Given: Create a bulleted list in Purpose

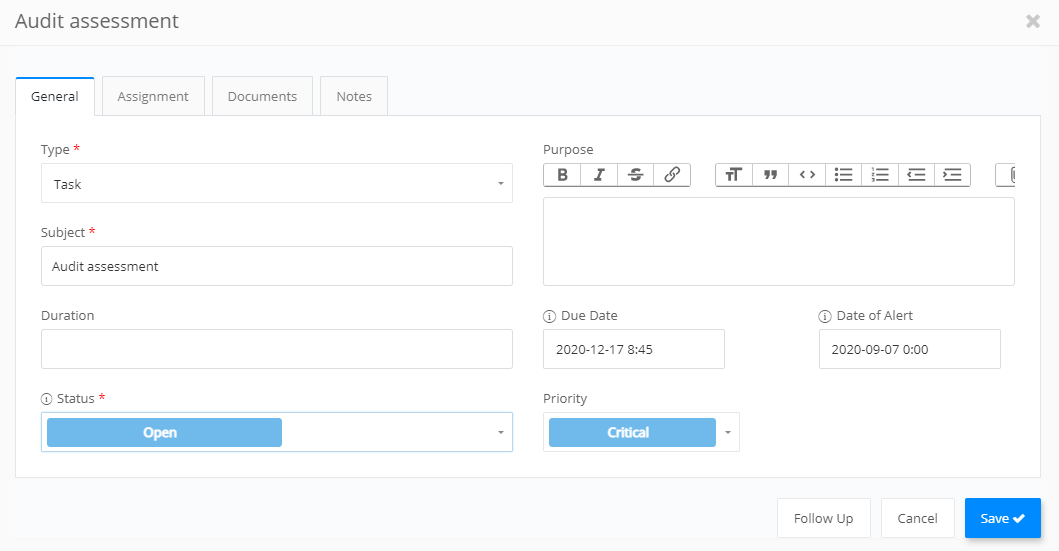Looking at the screenshot, I should coord(843,175).
